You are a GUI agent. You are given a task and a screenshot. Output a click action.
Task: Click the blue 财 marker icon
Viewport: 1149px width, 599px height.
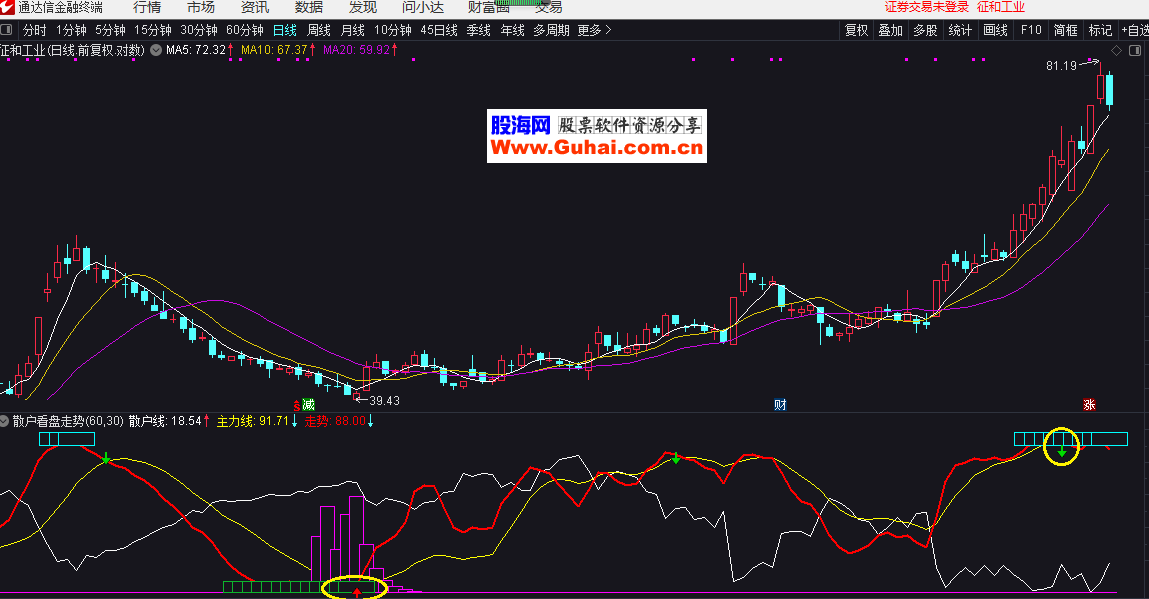coord(781,405)
